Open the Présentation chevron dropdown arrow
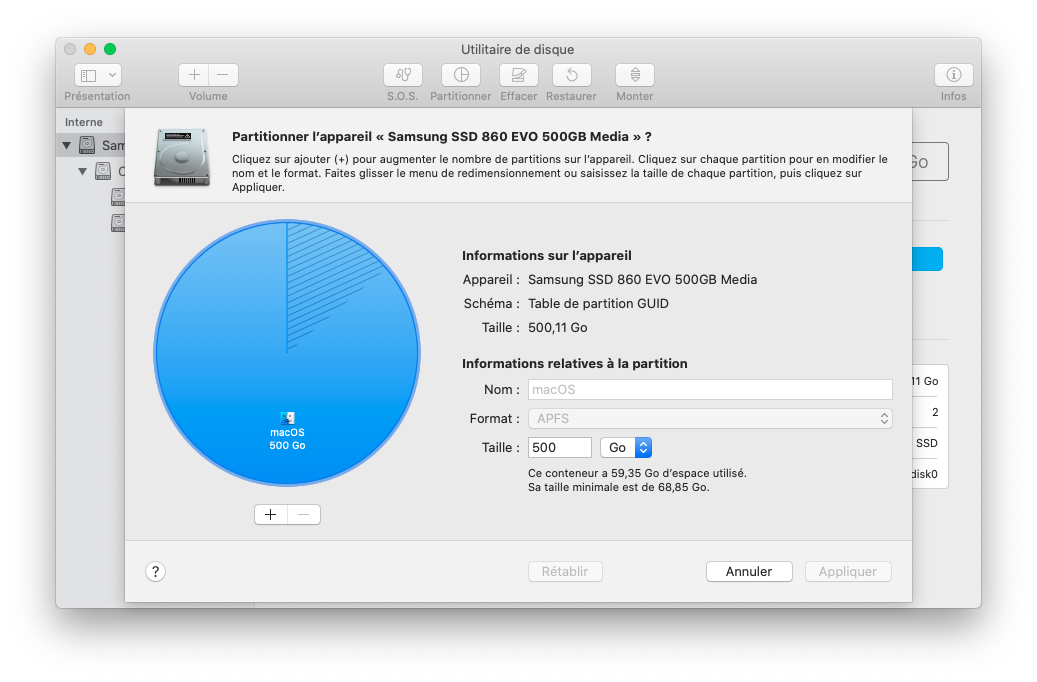 click(112, 75)
